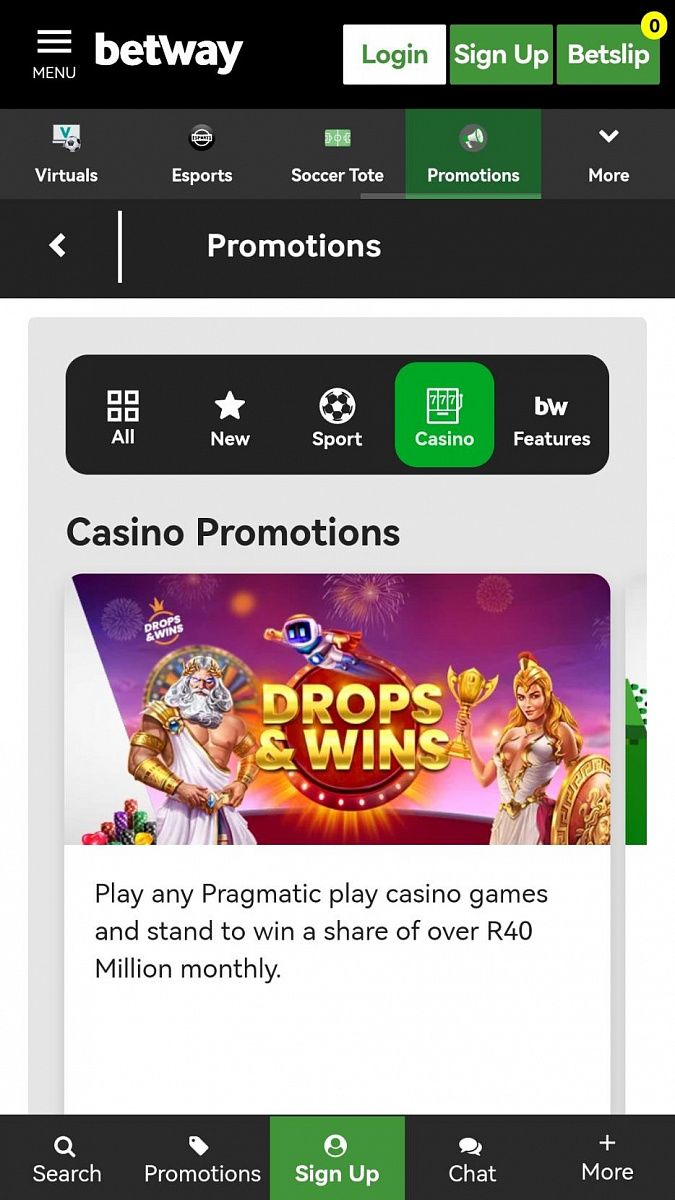The width and height of the screenshot is (675, 1200).
Task: Show New promotions star filter
Action: tap(230, 416)
